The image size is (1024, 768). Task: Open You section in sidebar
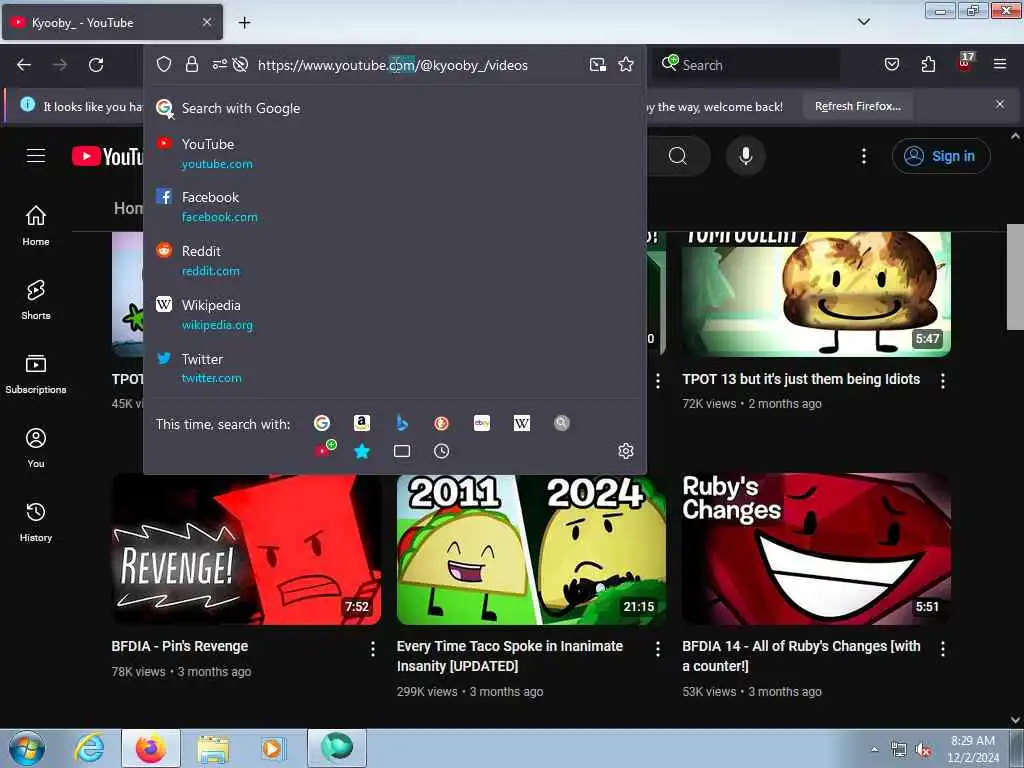tap(36, 447)
